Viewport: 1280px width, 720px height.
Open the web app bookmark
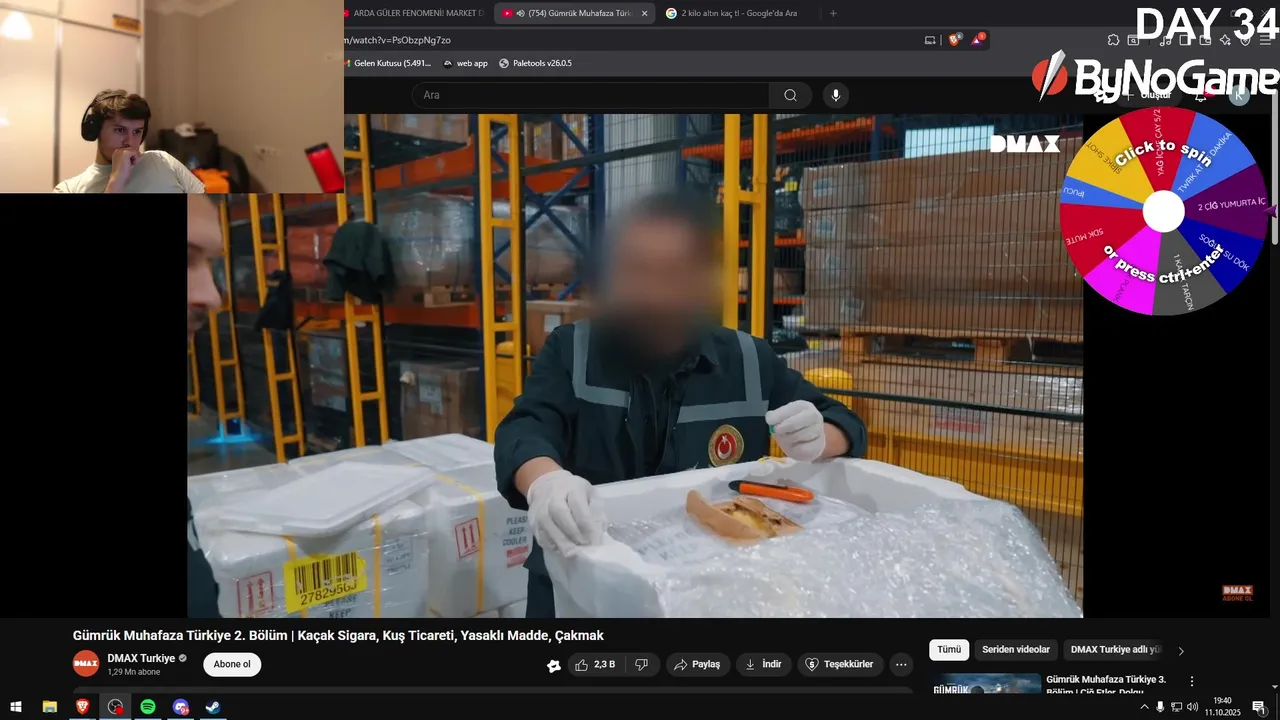(x=466, y=63)
